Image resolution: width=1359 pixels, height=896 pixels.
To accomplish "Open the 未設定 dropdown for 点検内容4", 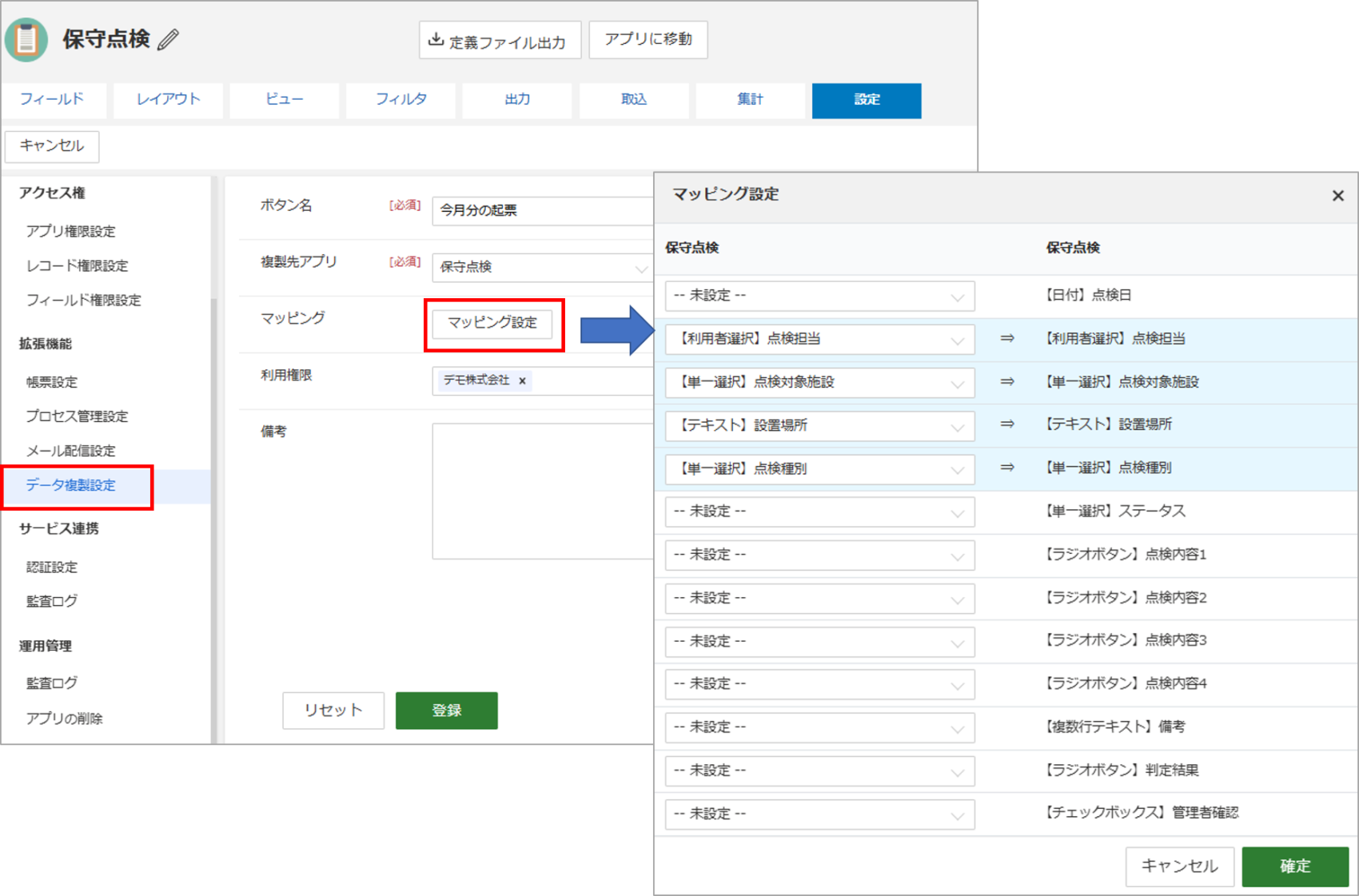I will 819,684.
